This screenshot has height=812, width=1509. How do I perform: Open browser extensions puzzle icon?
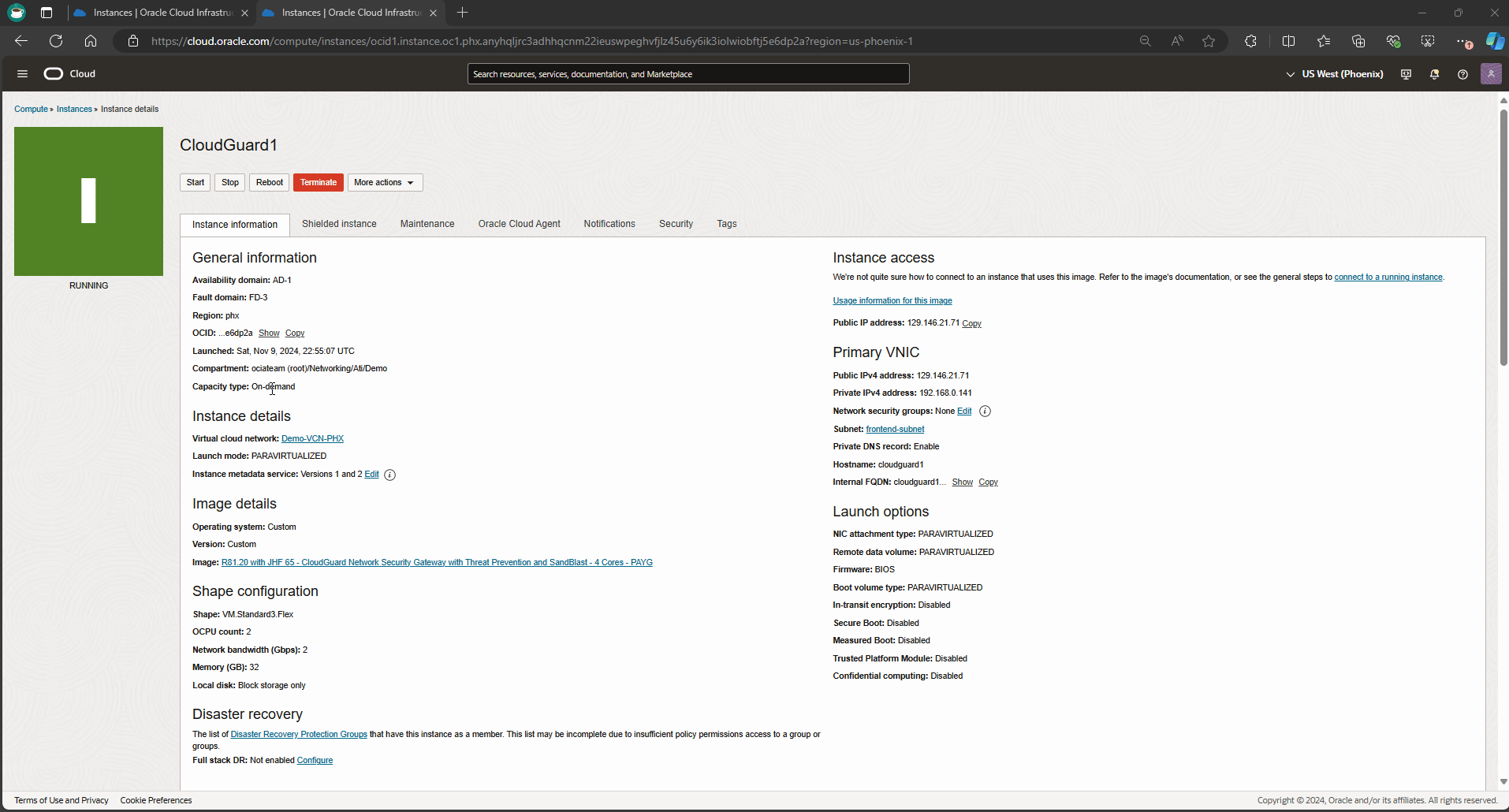point(1250,41)
